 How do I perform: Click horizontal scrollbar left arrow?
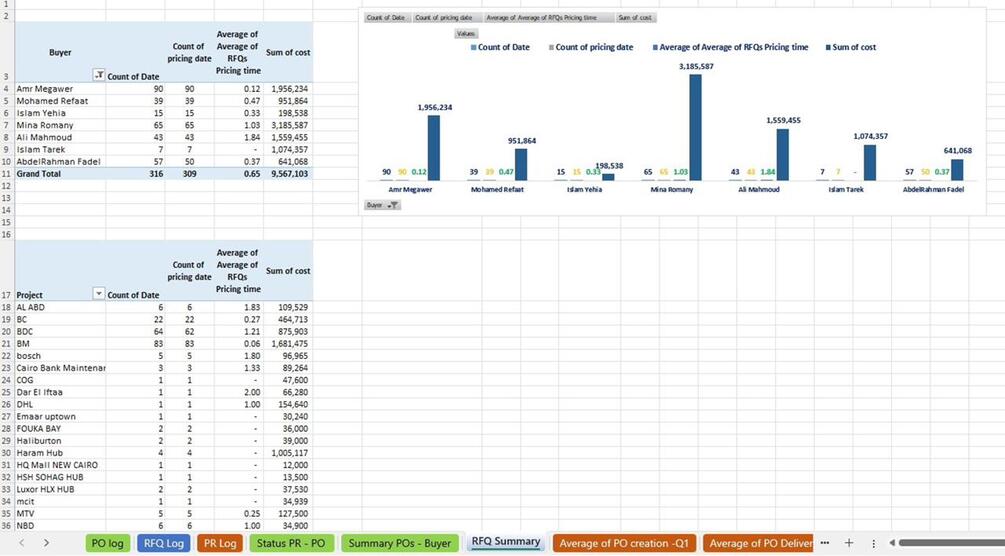coord(892,543)
